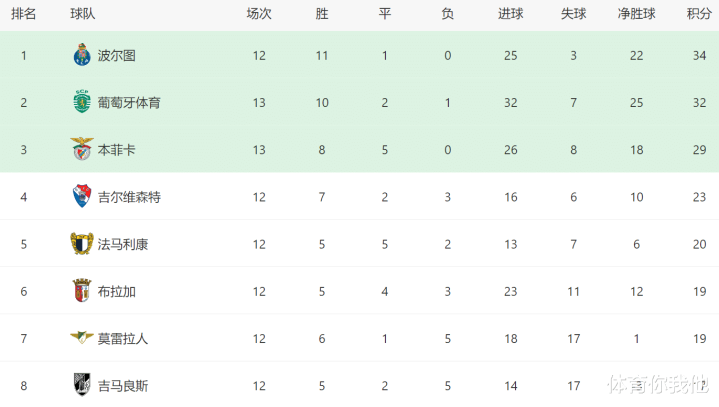The width and height of the screenshot is (719, 407).
Task: Sort table by 积分 column header
Action: pyautogui.click(x=698, y=14)
